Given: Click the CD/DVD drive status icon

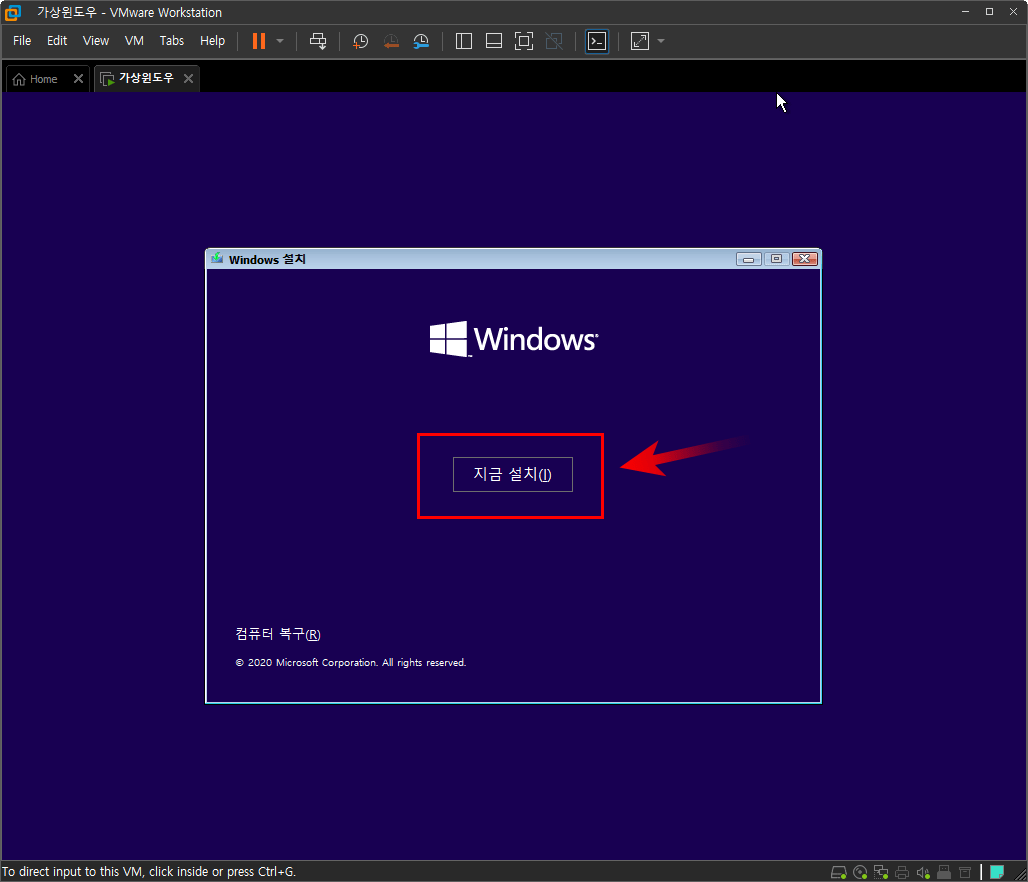Looking at the screenshot, I should [860, 872].
